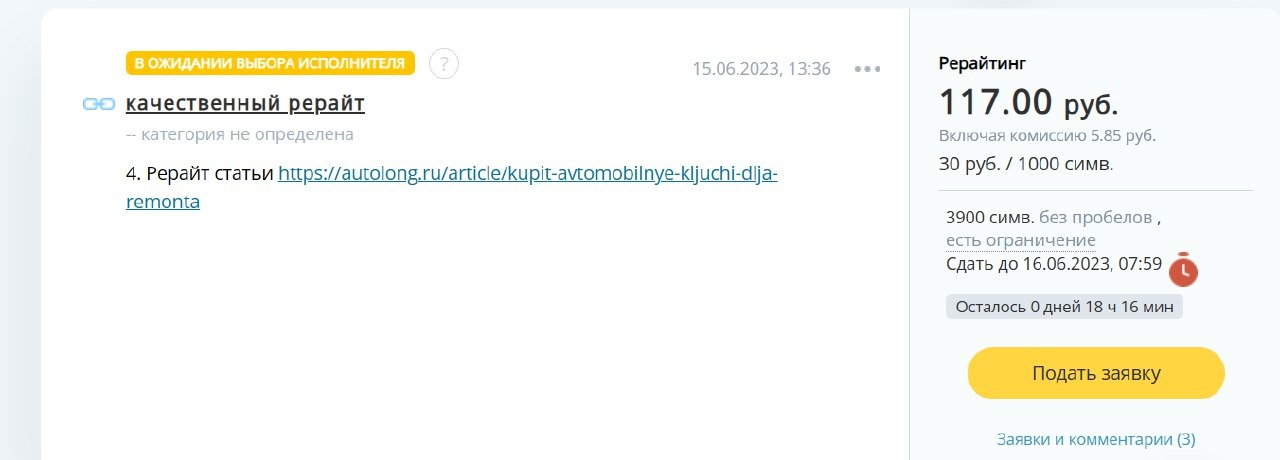Click the order date 15.06.2023, 13:36
This screenshot has height=460, width=1280.
coord(761,69)
